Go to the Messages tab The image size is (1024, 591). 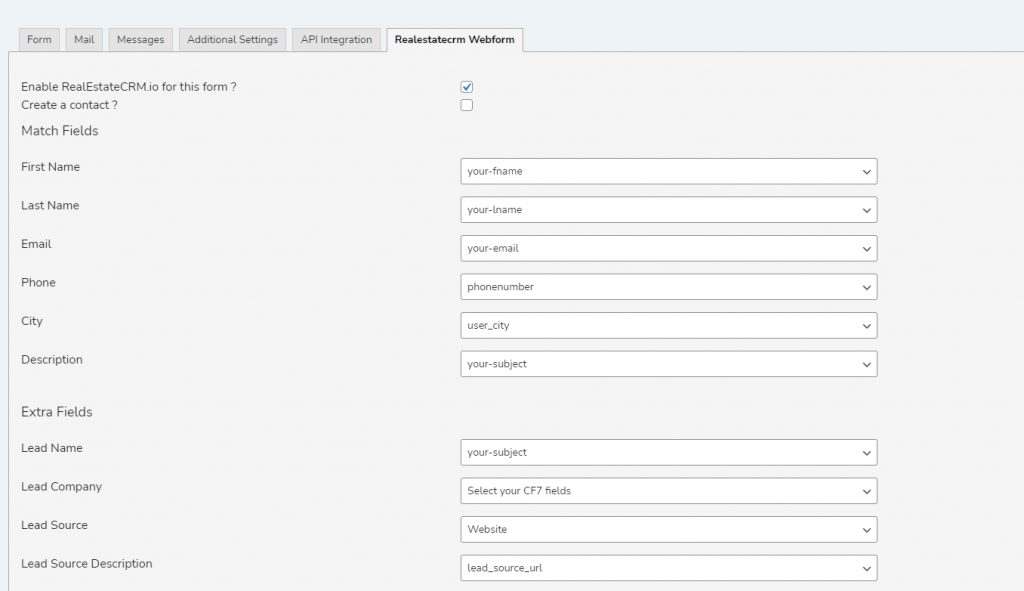pos(140,40)
